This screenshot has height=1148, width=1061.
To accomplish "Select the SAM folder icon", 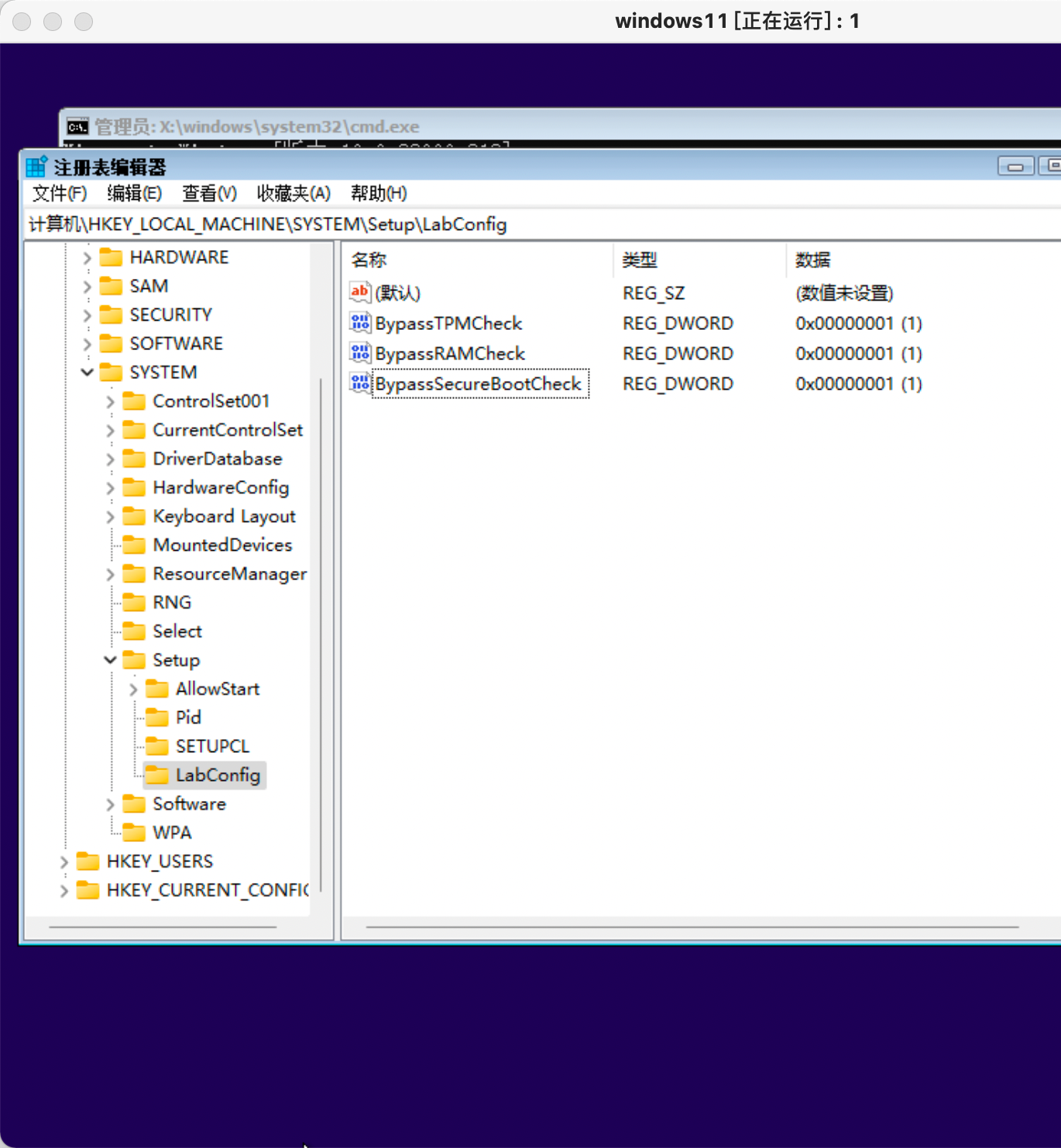I will pos(111,286).
